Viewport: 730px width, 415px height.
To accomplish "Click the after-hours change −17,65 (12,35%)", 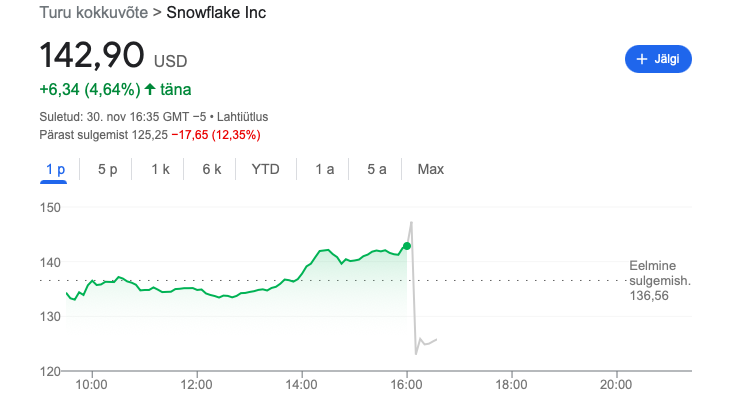I will pos(216,135).
